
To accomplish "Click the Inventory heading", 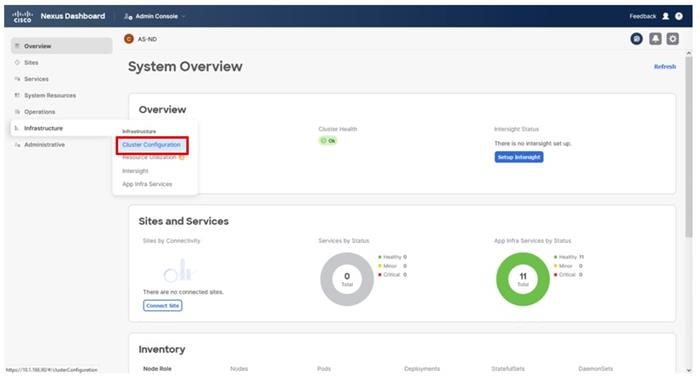I will tap(162, 349).
